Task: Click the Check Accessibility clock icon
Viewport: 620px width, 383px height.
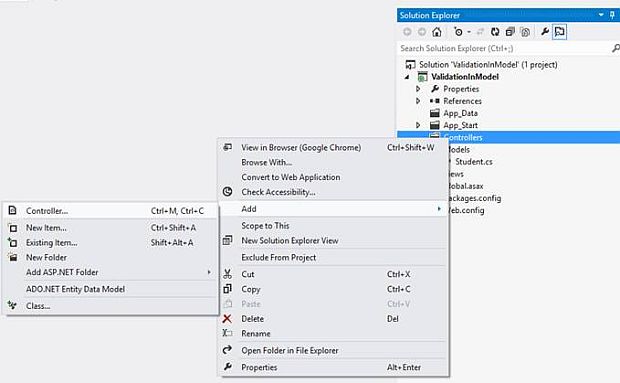Action: click(227, 192)
